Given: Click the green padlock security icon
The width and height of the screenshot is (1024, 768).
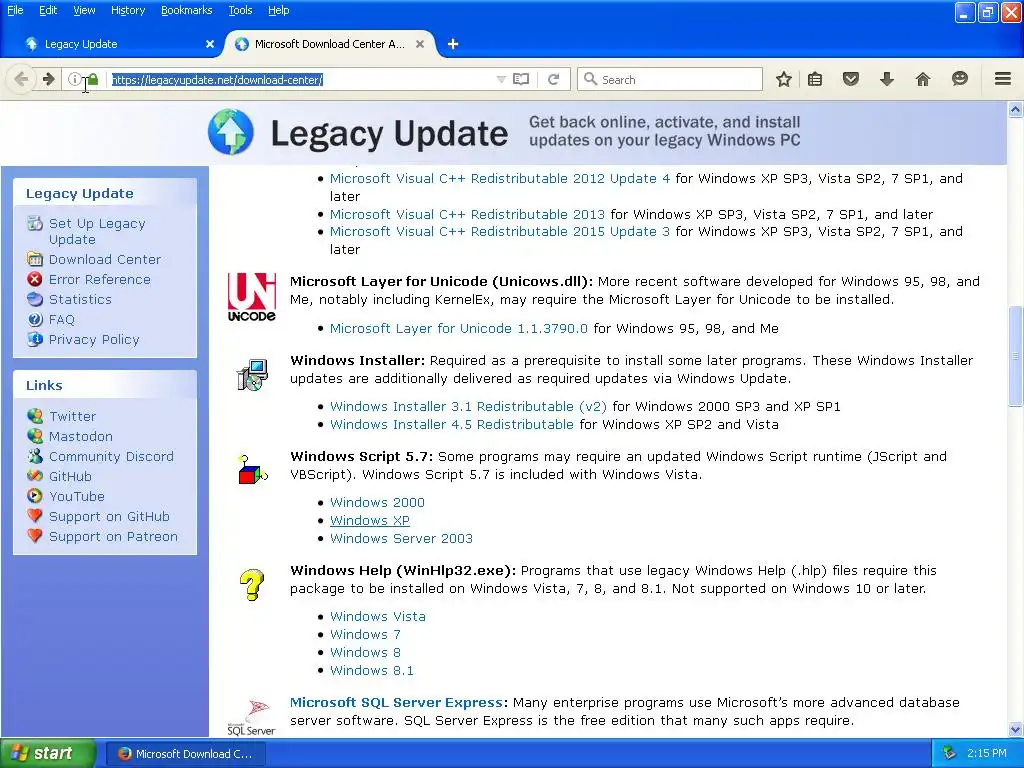Looking at the screenshot, I should pyautogui.click(x=93, y=80).
